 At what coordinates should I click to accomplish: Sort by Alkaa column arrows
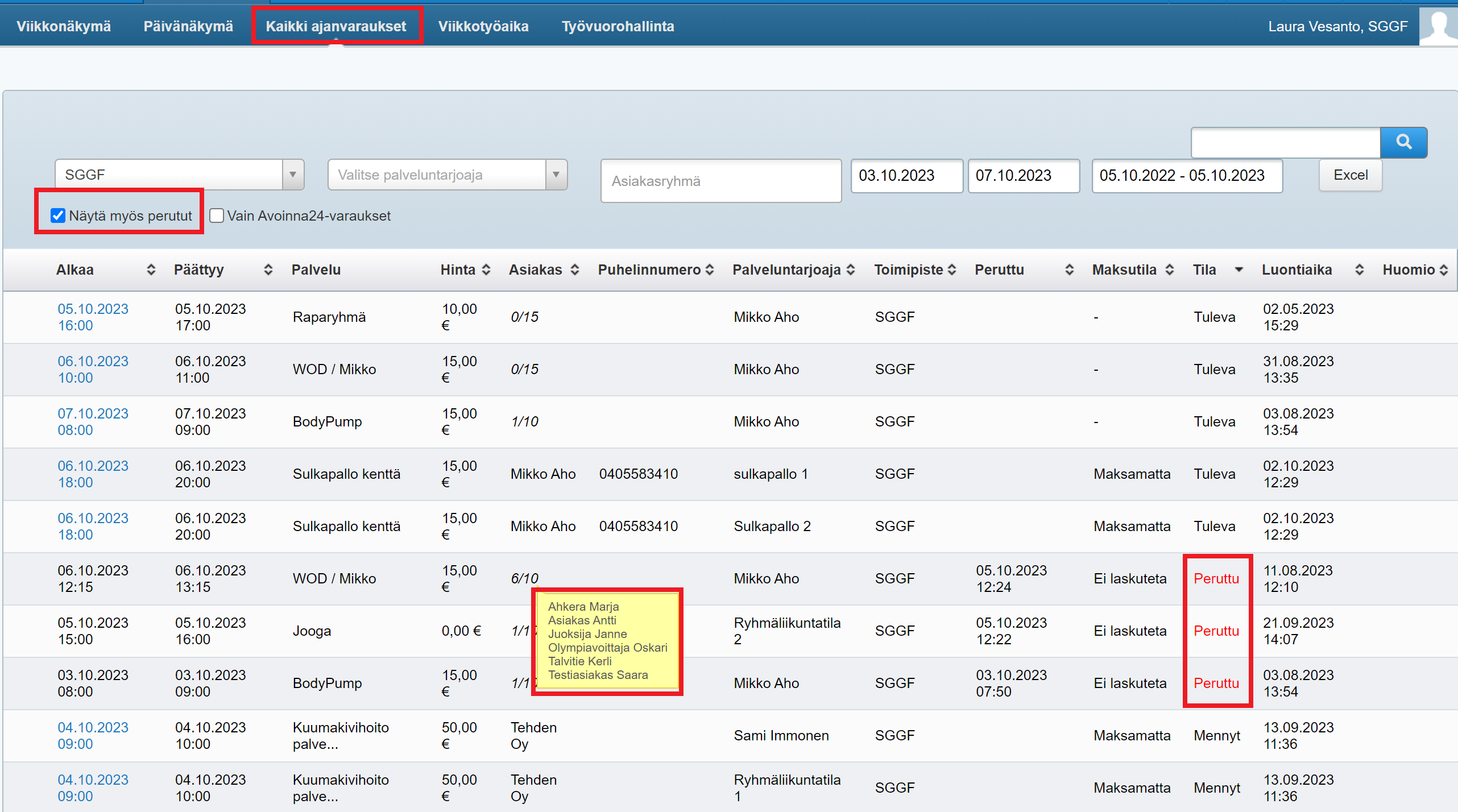coord(151,270)
